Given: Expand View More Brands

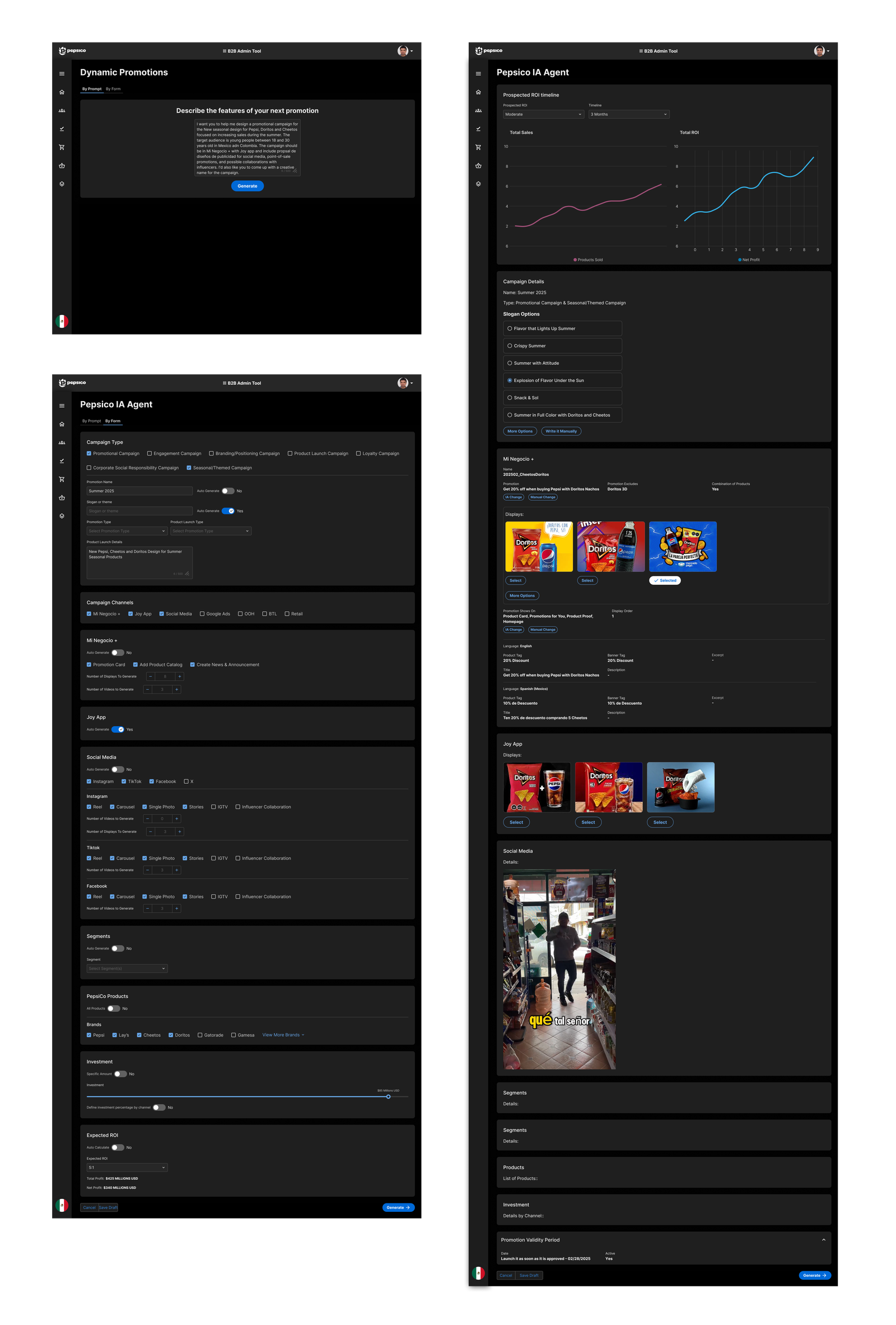Looking at the screenshot, I should click(x=283, y=1035).
